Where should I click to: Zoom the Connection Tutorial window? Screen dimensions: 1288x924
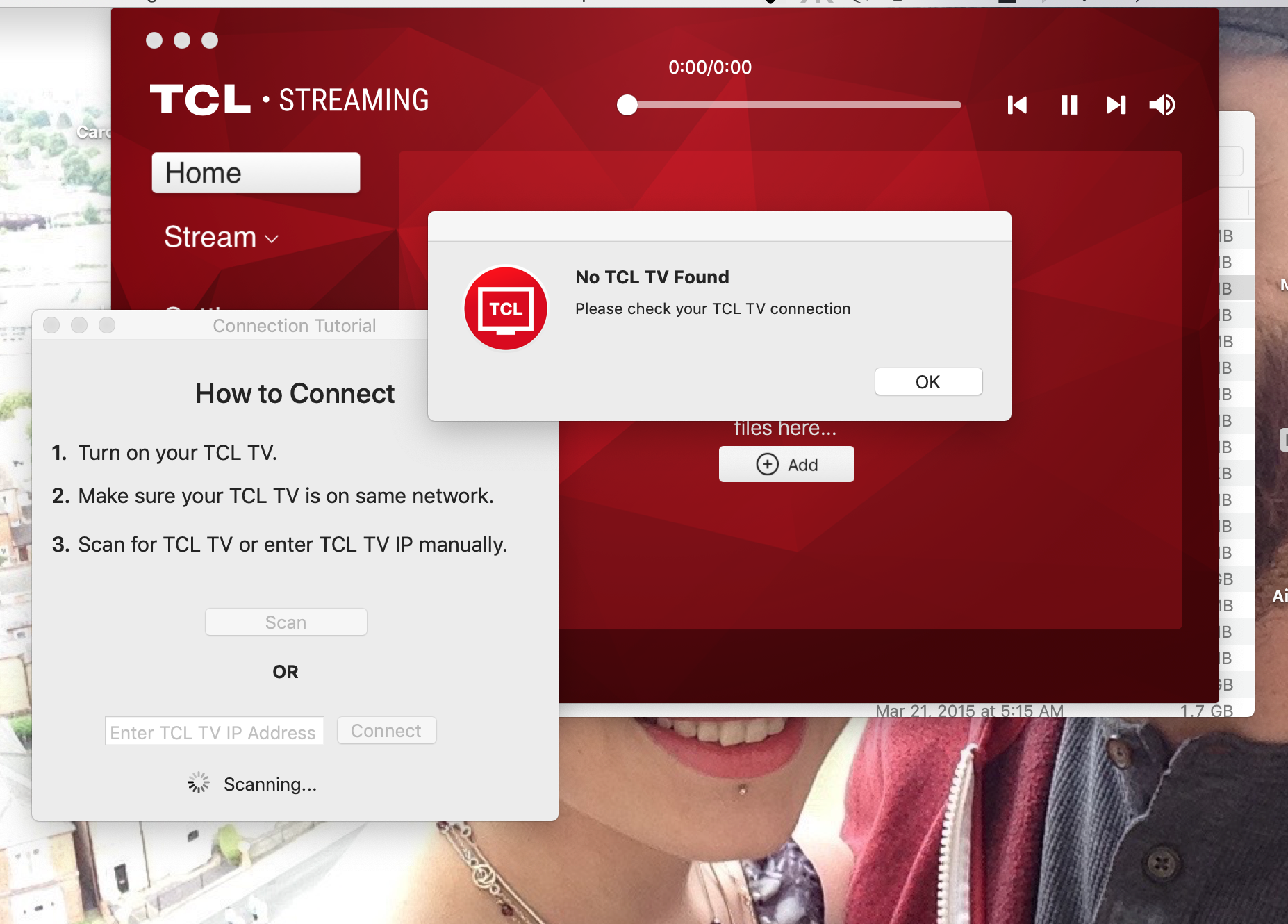[x=107, y=325]
